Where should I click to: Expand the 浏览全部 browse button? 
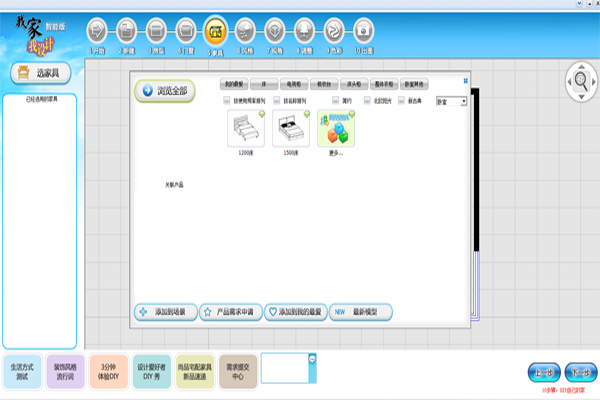tap(164, 91)
